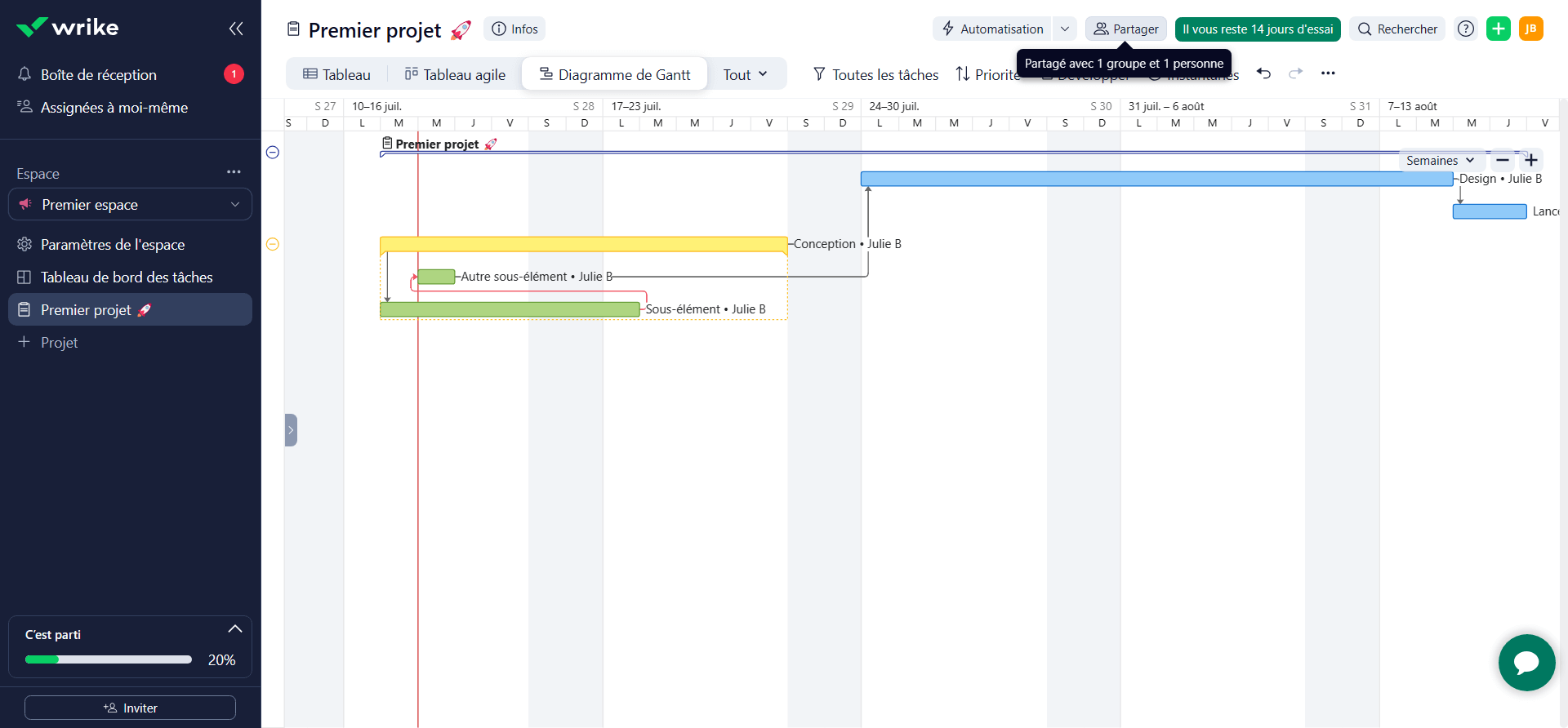1568x728 pixels.
Task: Open the JB user avatar menu
Action: 1530,29
